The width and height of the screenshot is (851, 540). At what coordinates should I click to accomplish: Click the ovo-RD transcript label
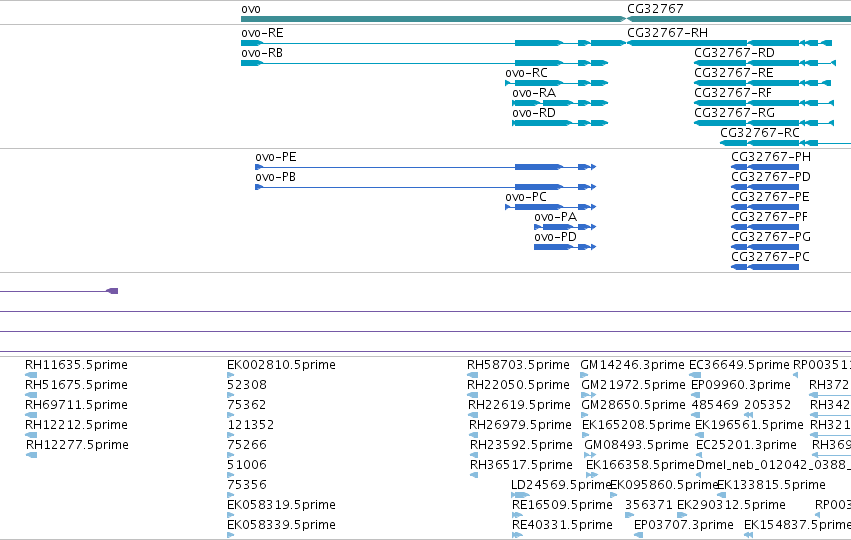[534, 113]
